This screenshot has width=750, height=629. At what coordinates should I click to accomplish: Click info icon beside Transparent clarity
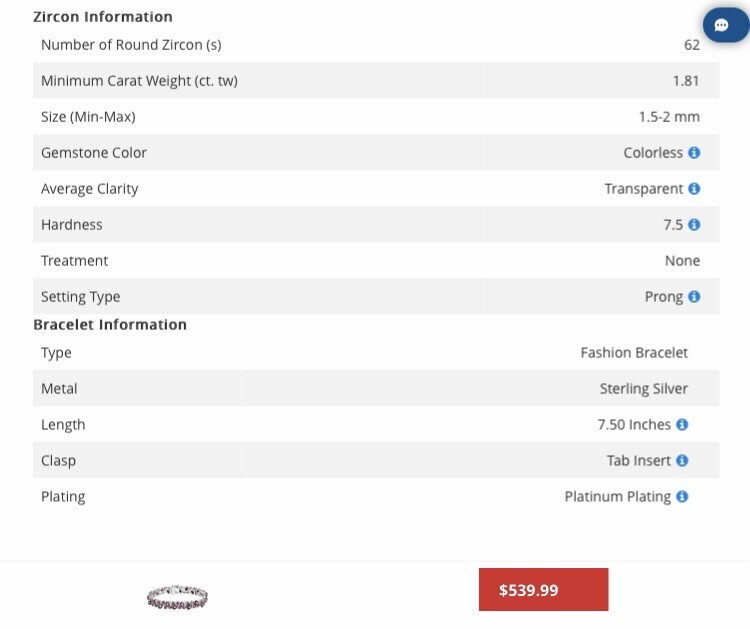click(x=694, y=188)
